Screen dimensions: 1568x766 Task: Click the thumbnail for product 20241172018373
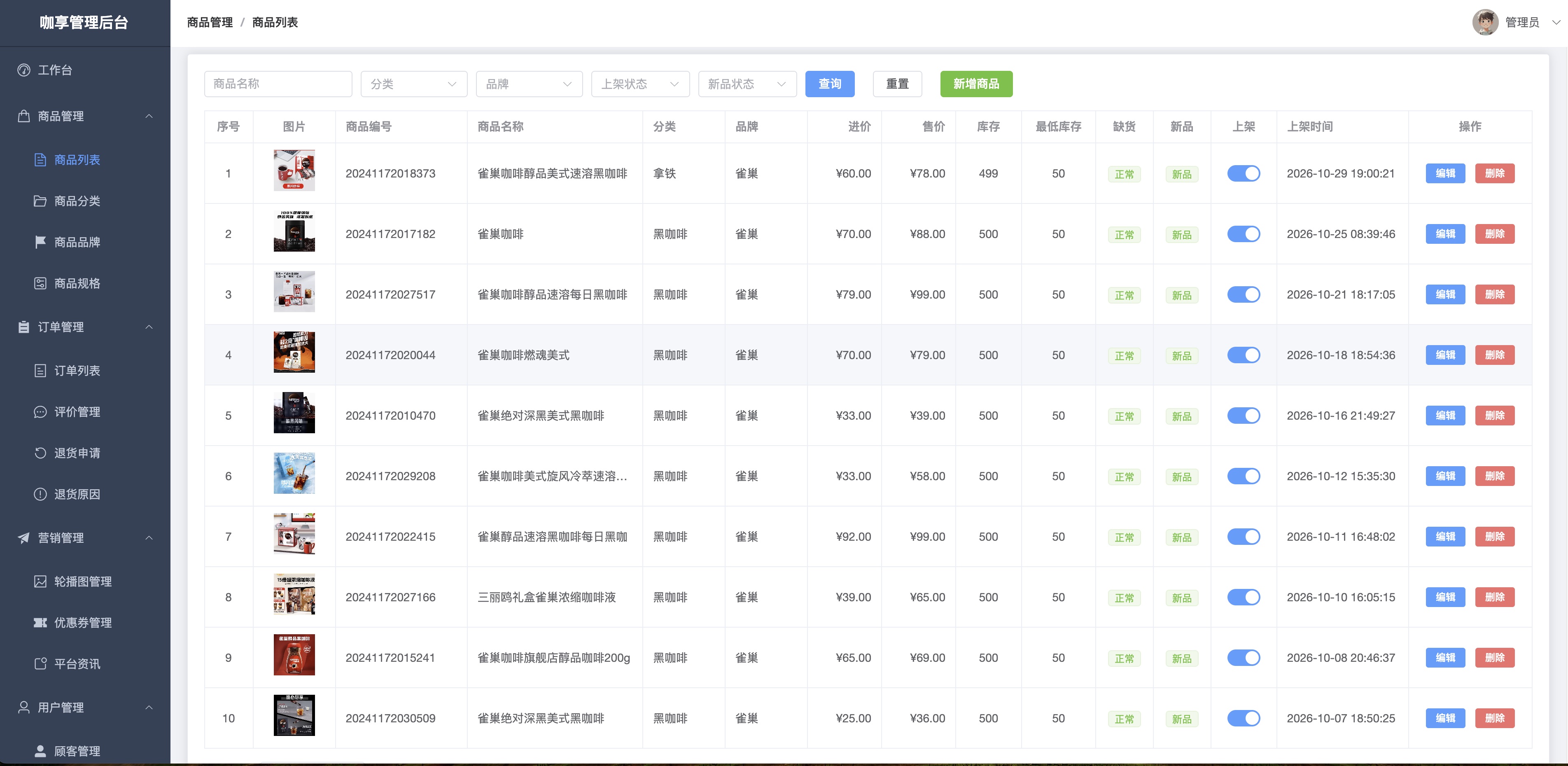[x=294, y=170]
